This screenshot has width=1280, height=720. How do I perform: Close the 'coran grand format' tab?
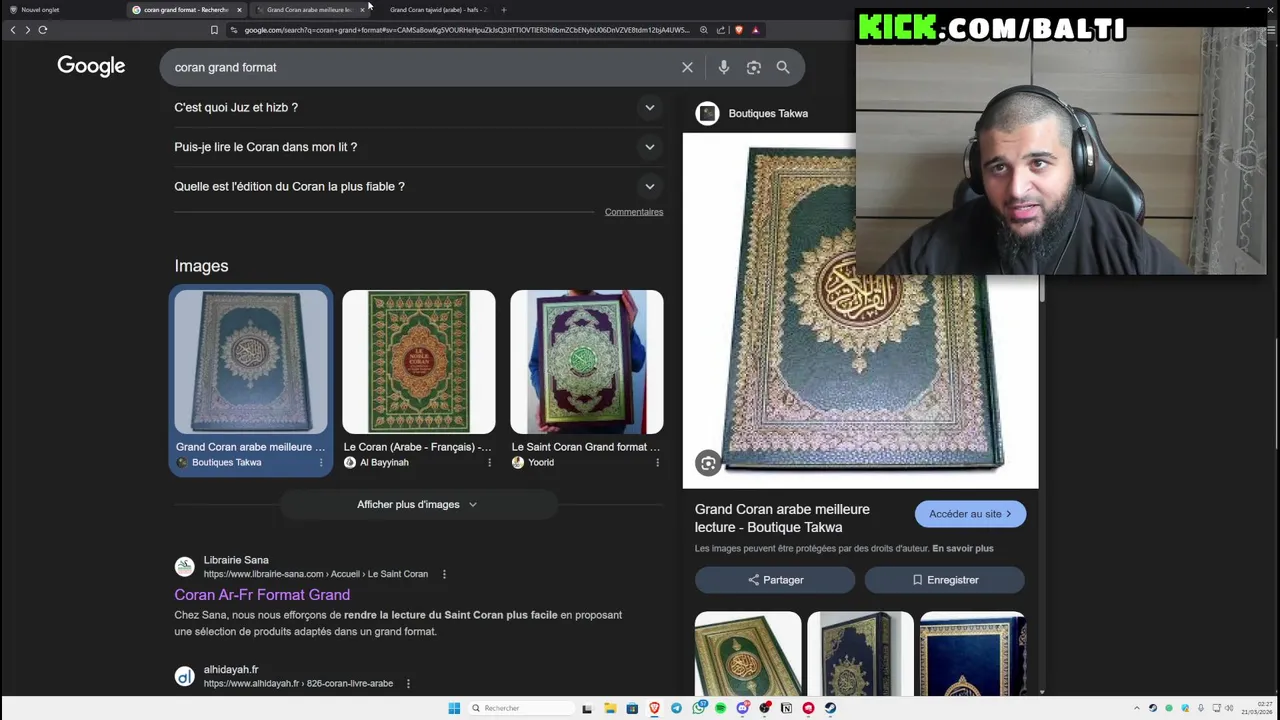click(239, 10)
